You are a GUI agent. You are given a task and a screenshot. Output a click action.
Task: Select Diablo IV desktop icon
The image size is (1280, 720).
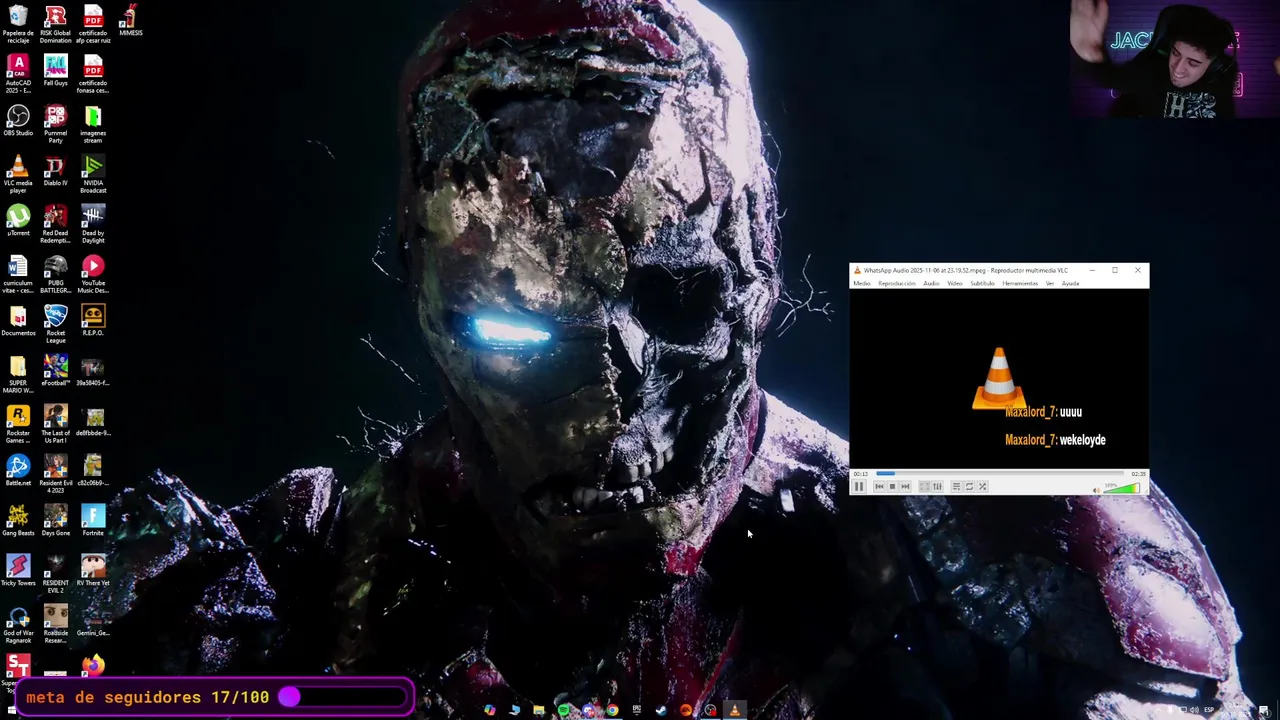[x=55, y=172]
